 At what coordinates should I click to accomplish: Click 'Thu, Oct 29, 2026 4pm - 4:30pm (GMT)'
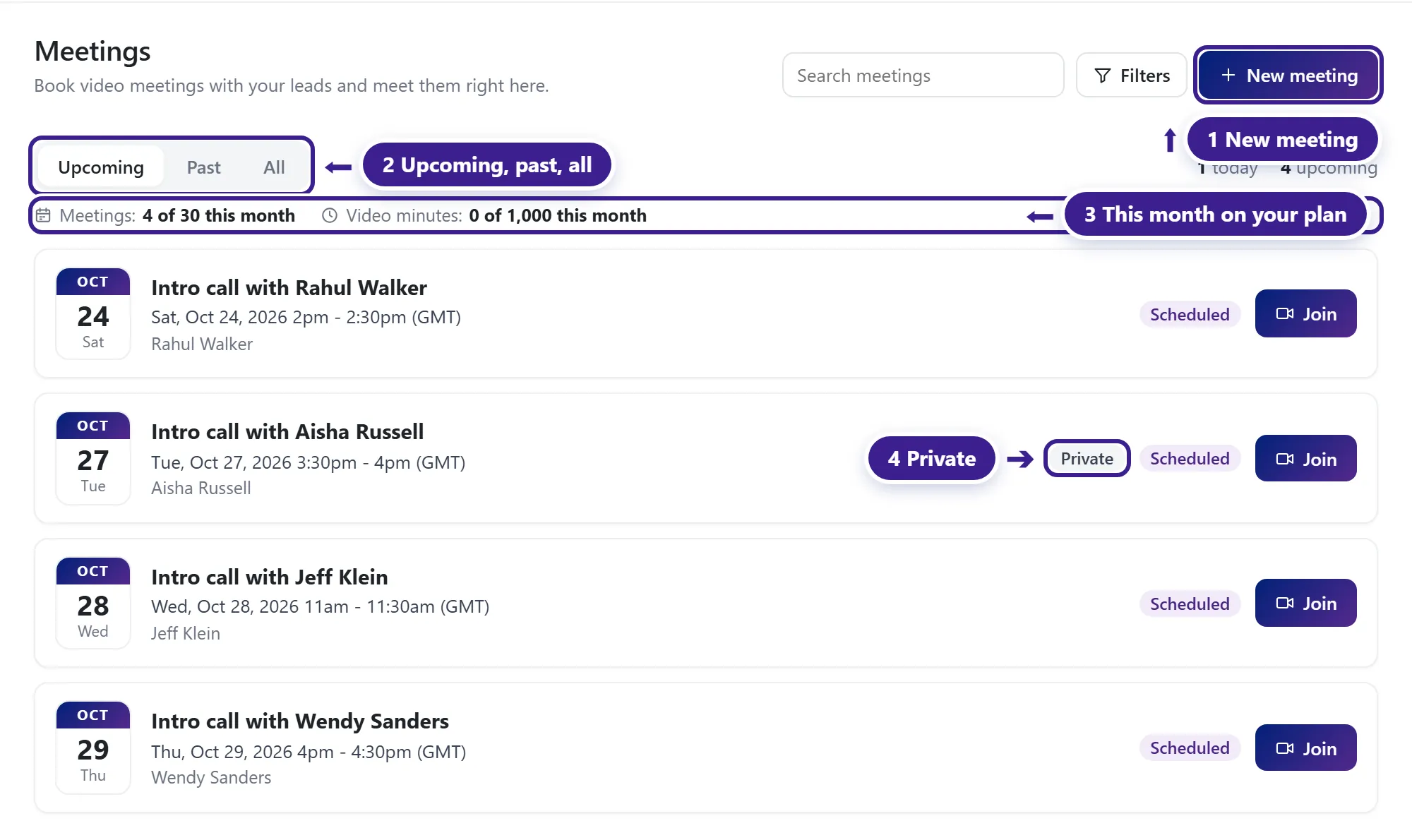tap(309, 752)
